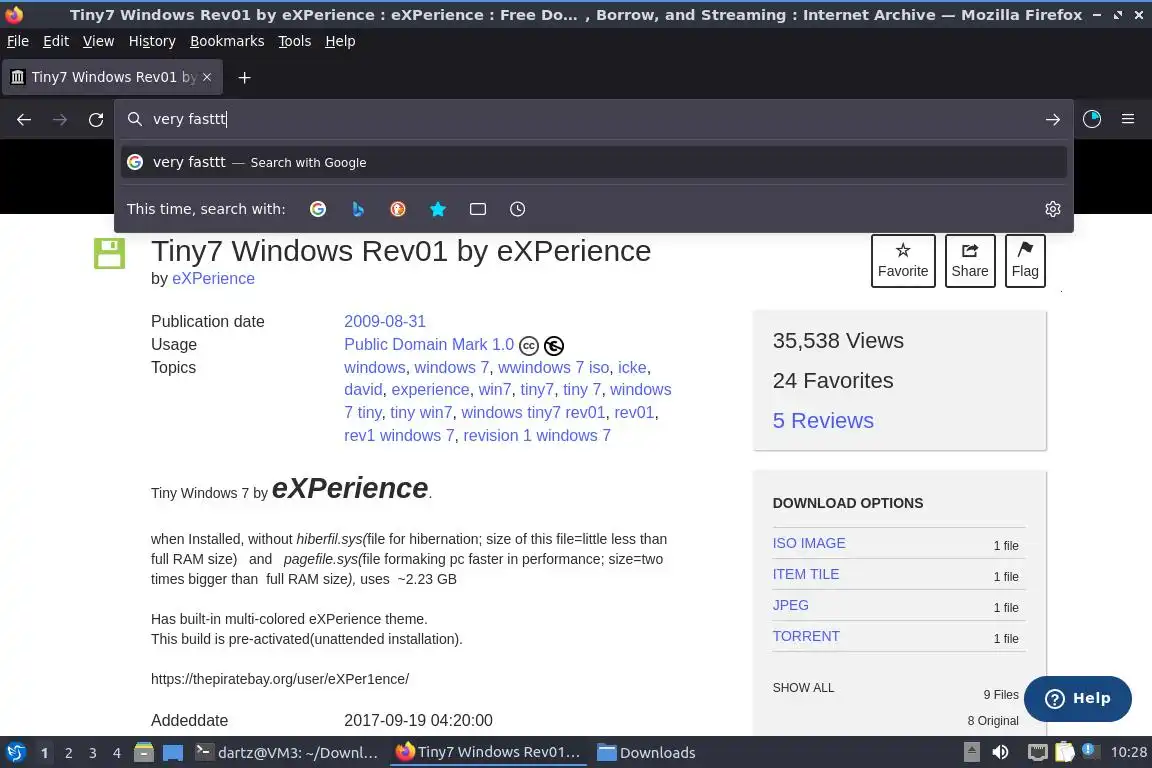Open the Tools menu
1152x768 pixels.
click(x=295, y=41)
